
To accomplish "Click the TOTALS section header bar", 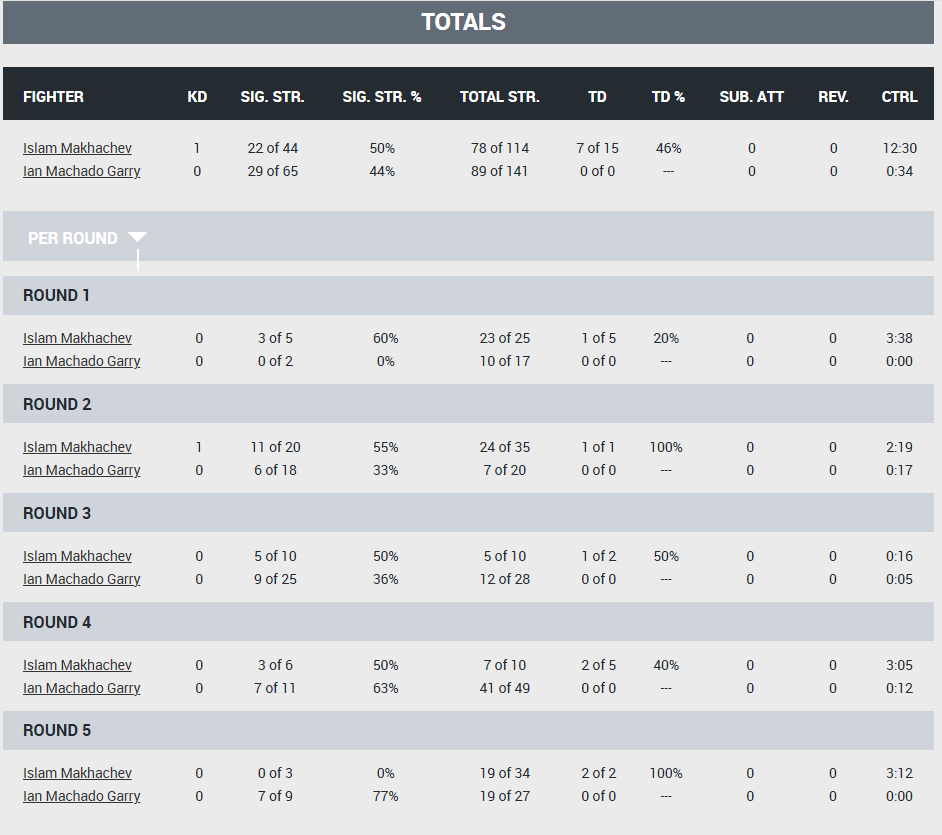I will (469, 22).
